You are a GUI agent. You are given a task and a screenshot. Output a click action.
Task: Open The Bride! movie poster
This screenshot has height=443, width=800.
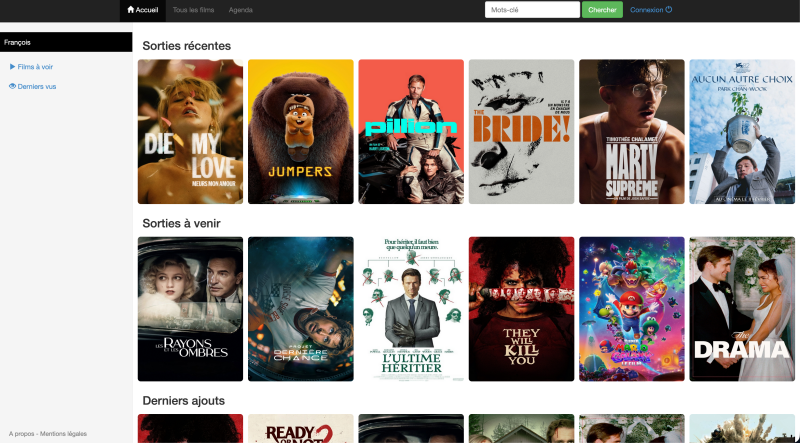521,132
